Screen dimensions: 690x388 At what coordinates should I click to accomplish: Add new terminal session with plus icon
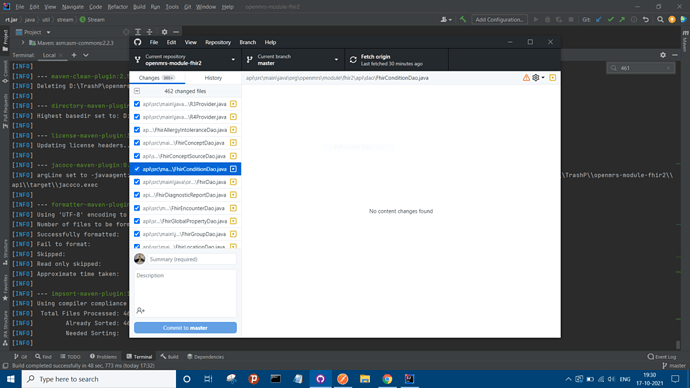[x=74, y=55]
